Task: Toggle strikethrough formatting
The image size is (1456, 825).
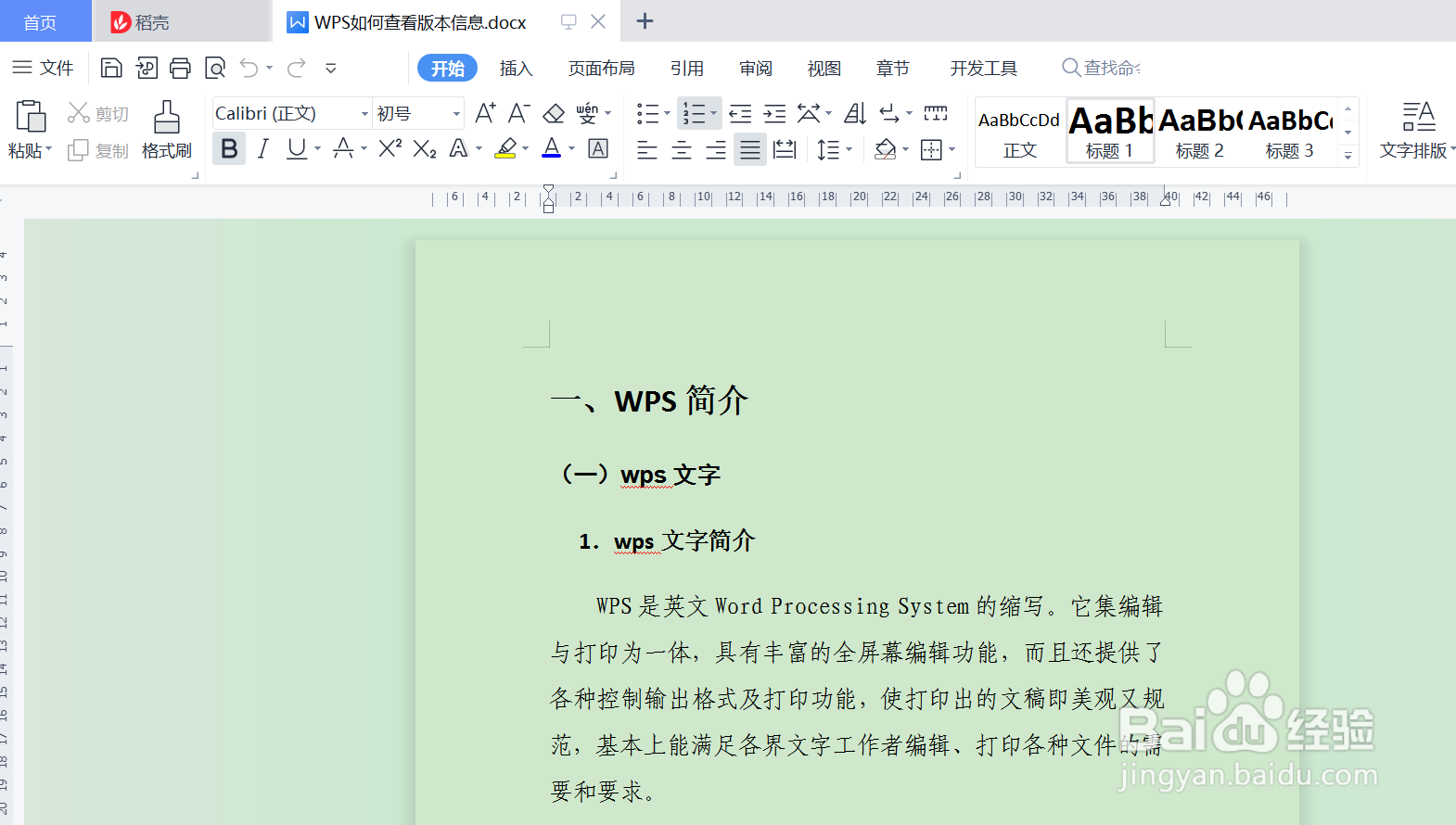Action: coord(343,148)
